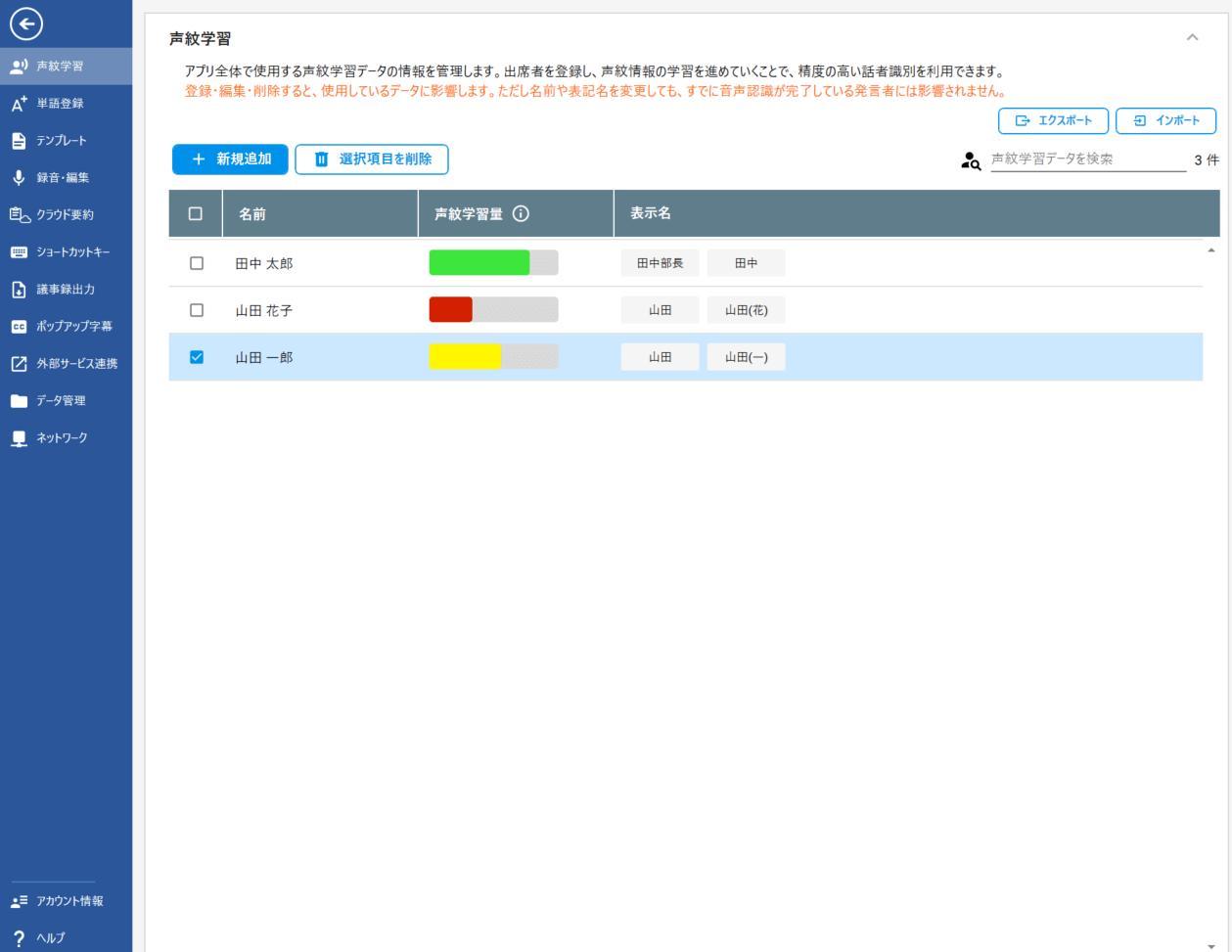Open the データ管理 menu item

61,401
